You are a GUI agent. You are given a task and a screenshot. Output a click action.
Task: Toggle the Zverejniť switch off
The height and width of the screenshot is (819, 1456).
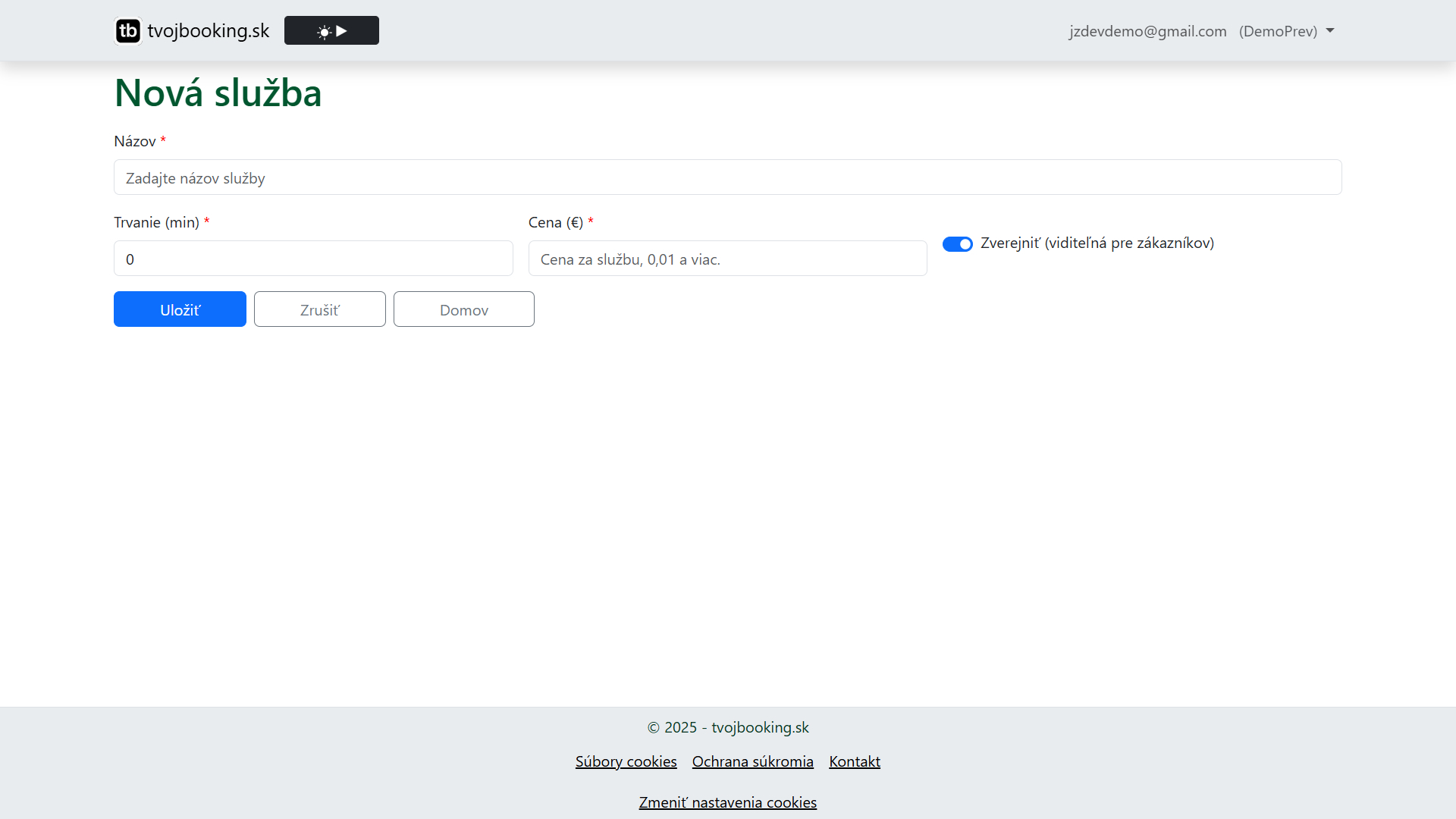(957, 244)
